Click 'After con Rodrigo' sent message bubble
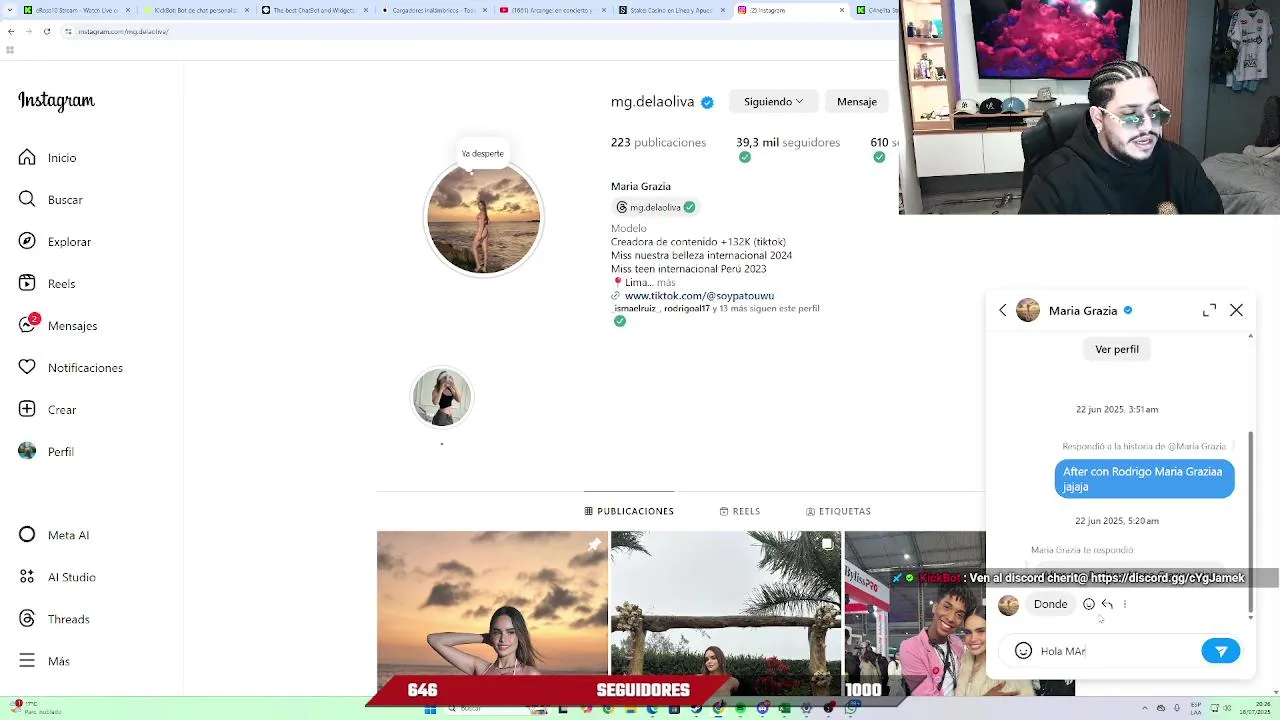Screen dimensions: 1280x720 1144,479
